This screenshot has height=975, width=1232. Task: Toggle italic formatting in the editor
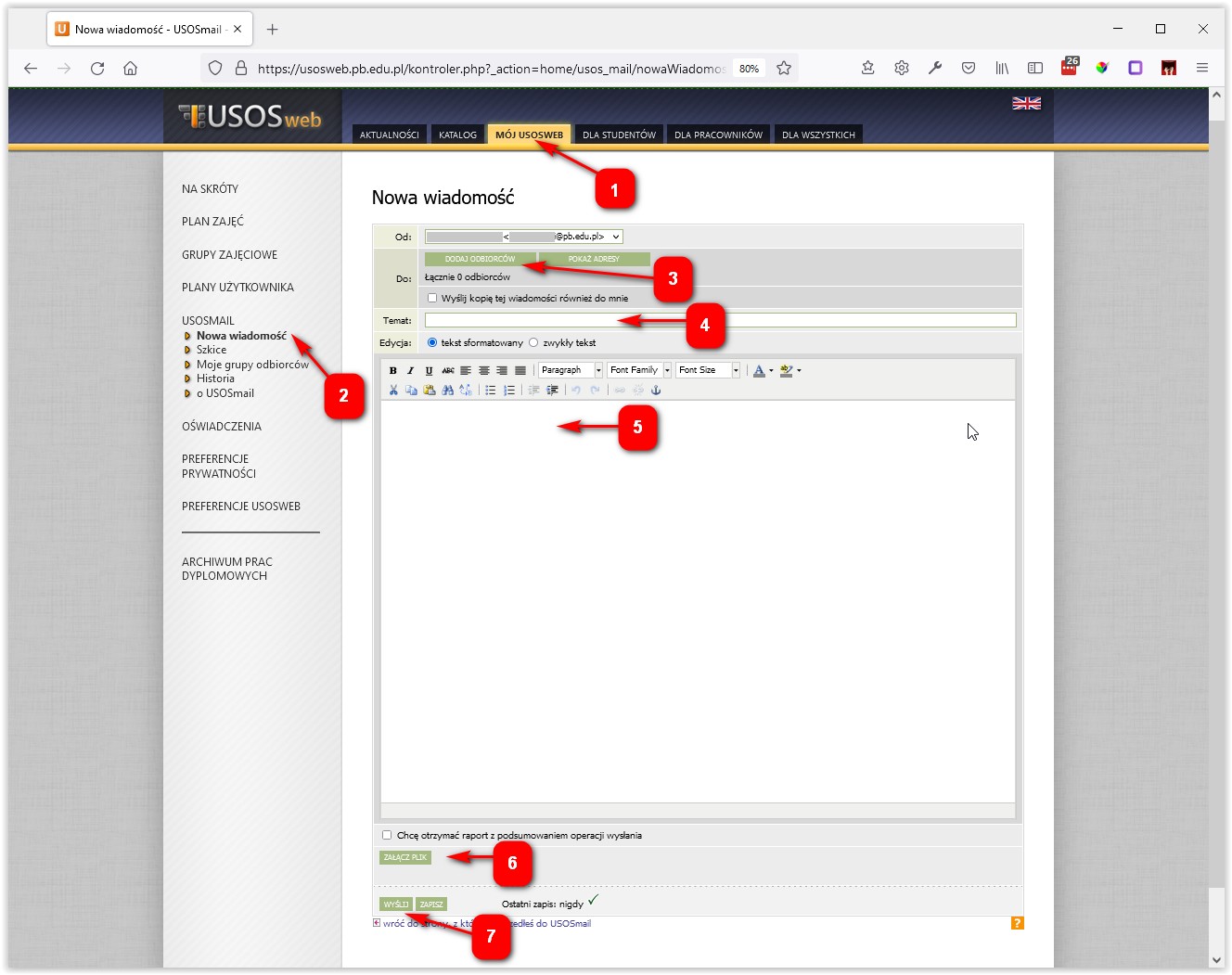coord(411,370)
